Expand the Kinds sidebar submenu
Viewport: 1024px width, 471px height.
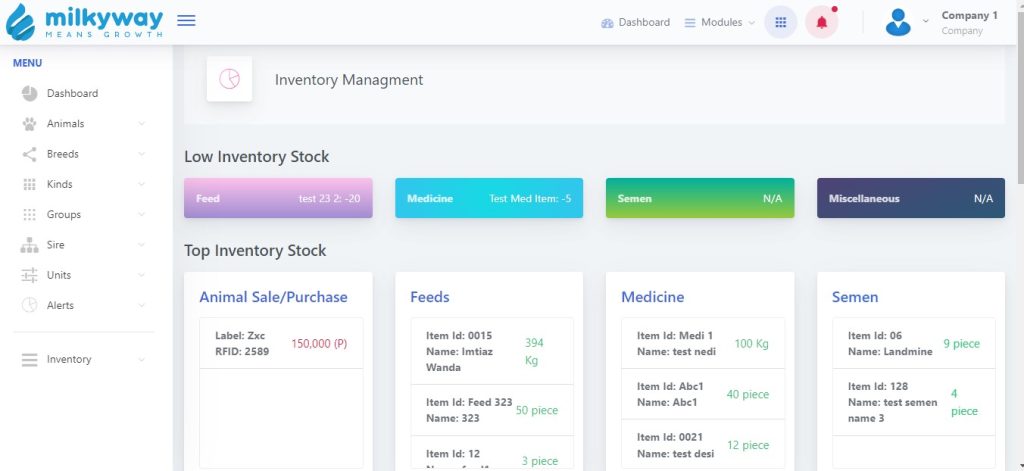pyautogui.click(x=141, y=184)
